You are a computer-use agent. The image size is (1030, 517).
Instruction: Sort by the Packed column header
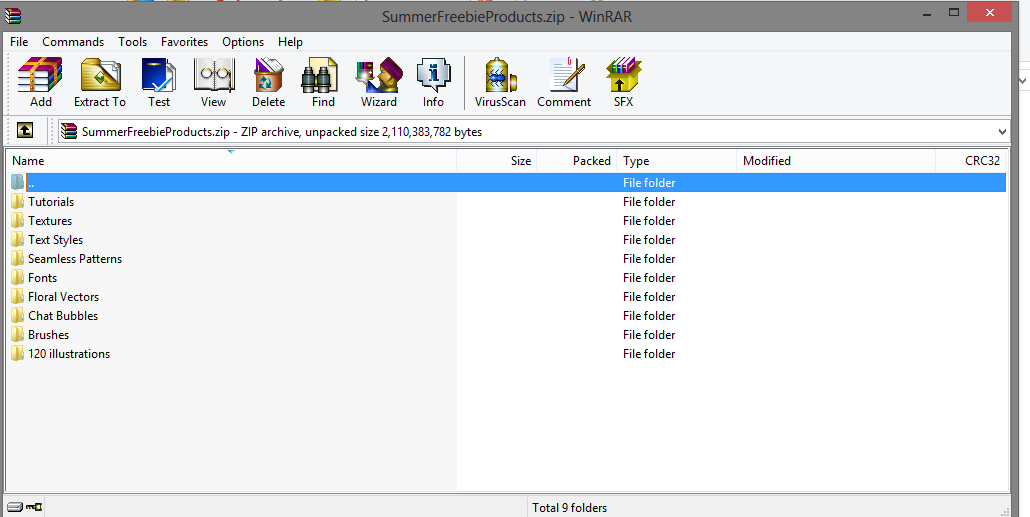(x=577, y=161)
